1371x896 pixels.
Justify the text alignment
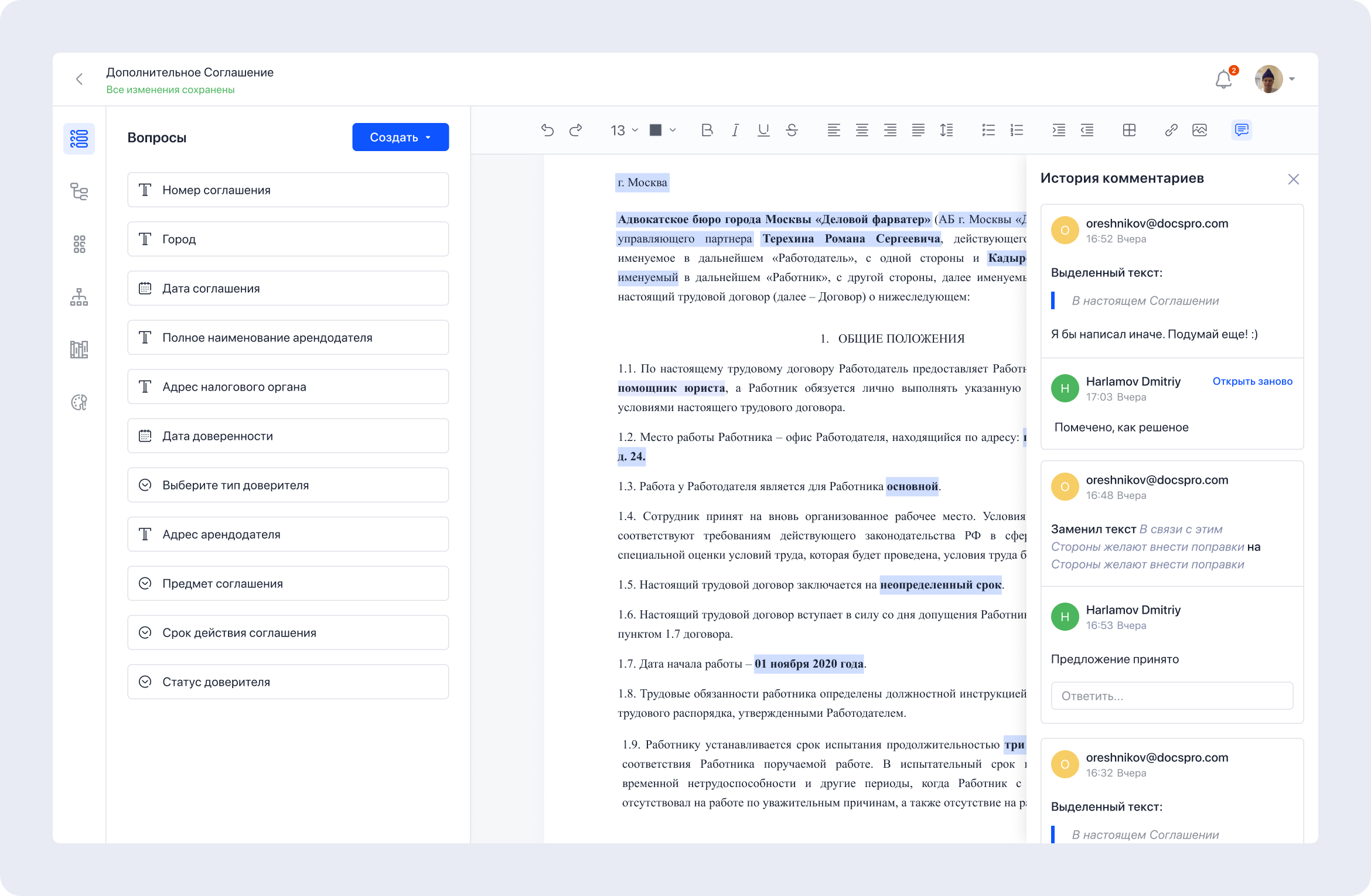pos(918,130)
